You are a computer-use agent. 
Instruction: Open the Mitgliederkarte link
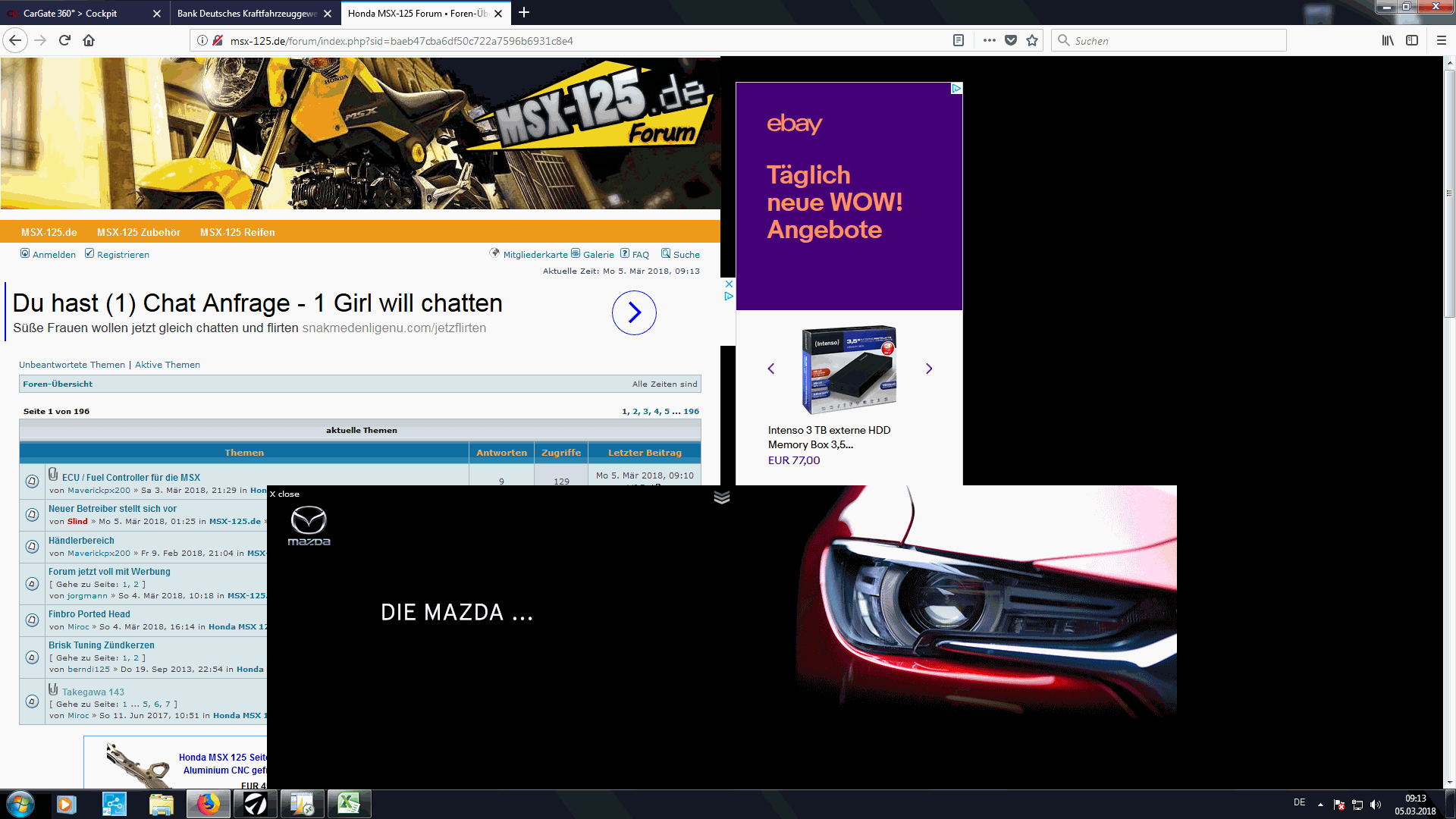535,255
